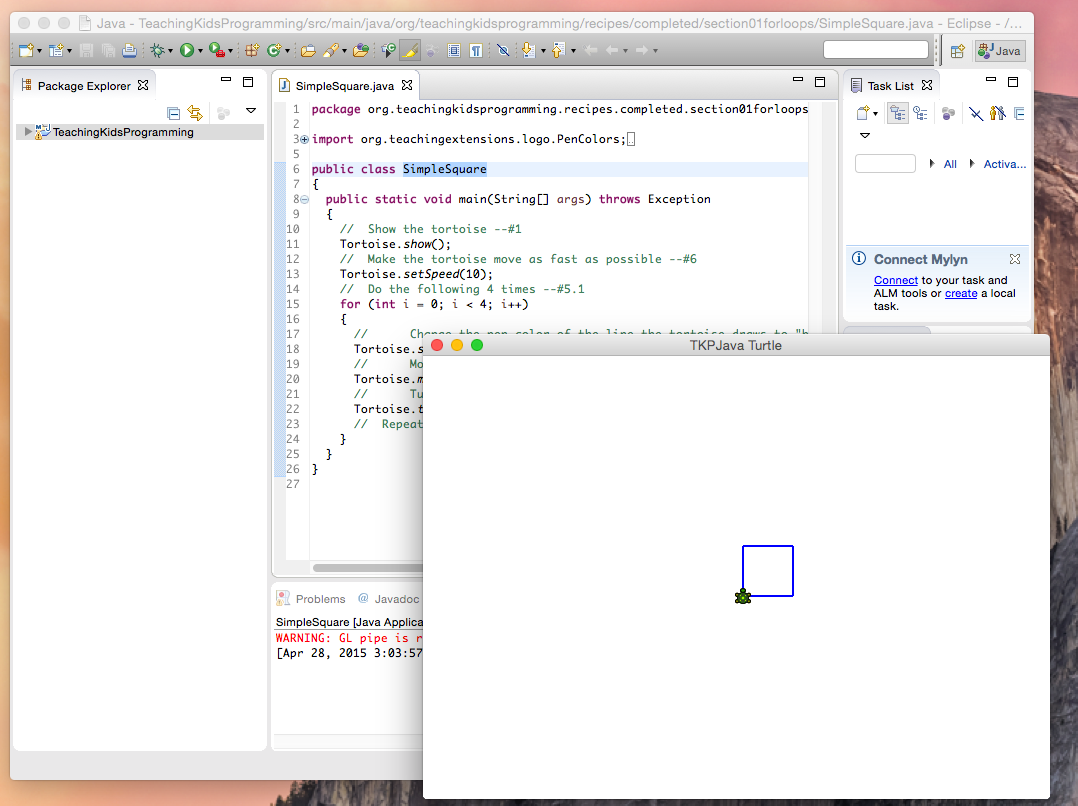Click the Debug bug icon
The height and width of the screenshot is (806, 1078).
(x=157, y=50)
